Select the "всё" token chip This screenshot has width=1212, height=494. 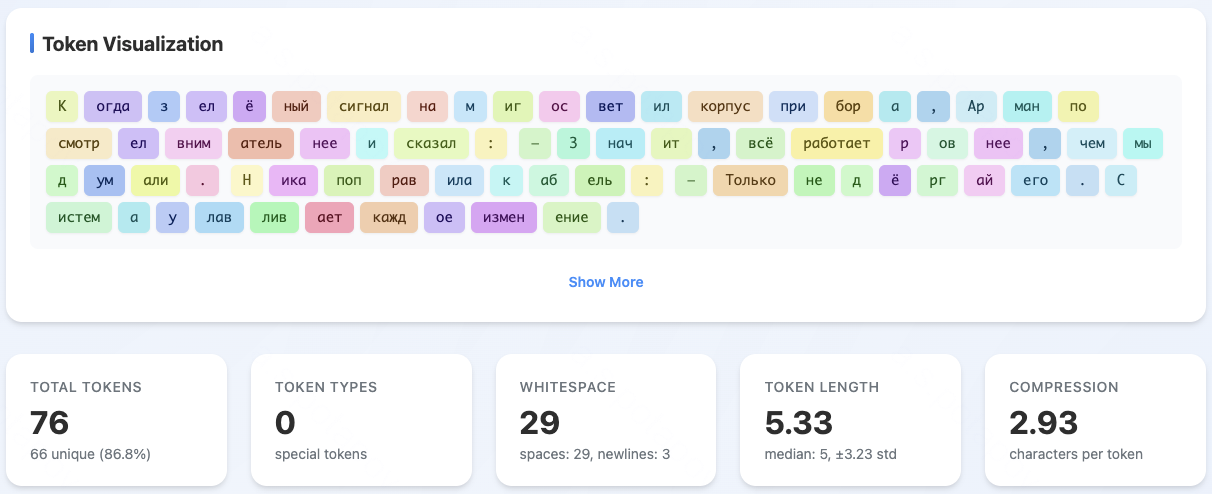click(760, 144)
